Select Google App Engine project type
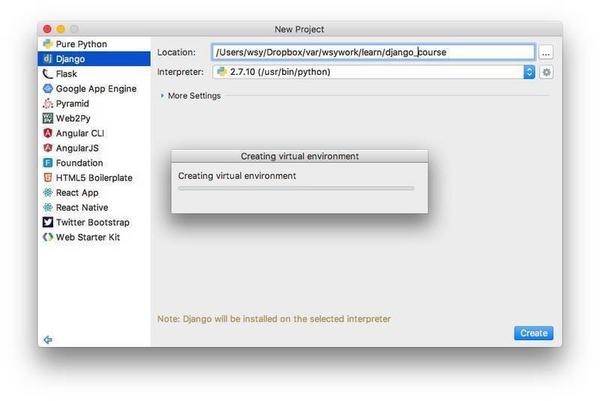 pyautogui.click(x=94, y=89)
